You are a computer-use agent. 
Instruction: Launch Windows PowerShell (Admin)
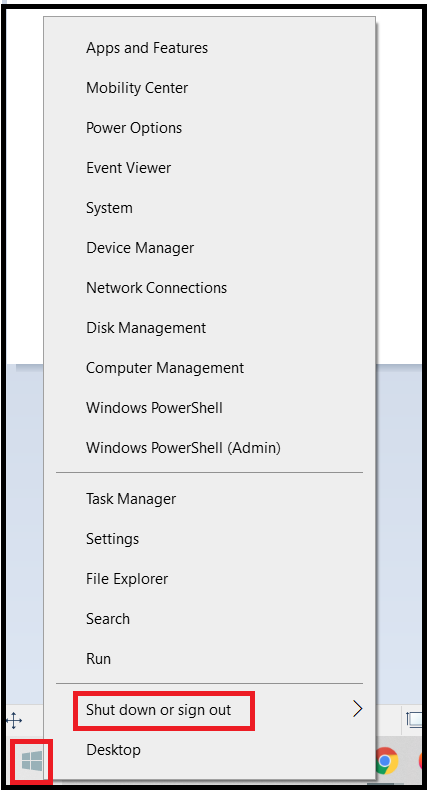pos(183,448)
